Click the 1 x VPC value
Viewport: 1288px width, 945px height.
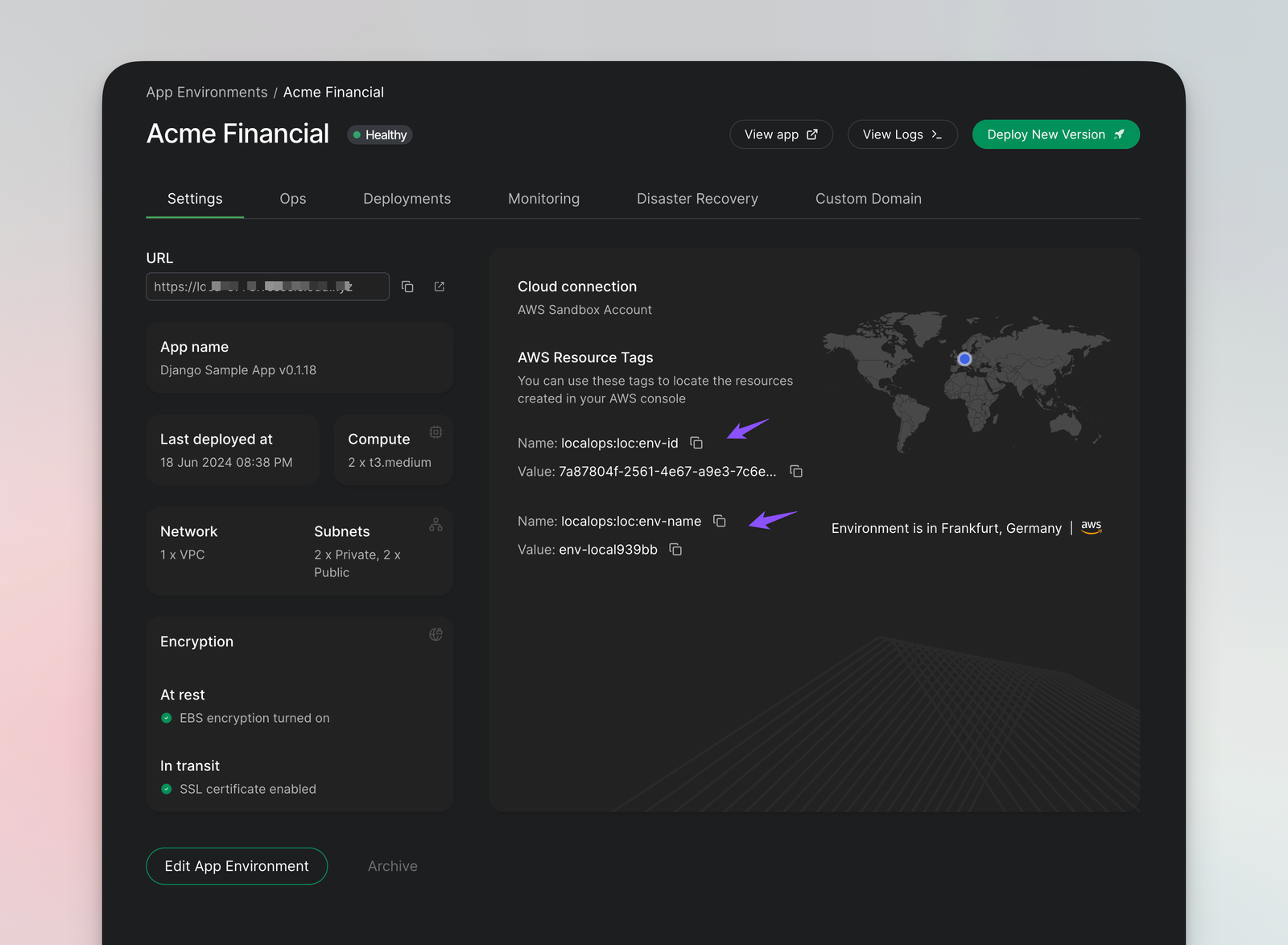183,555
